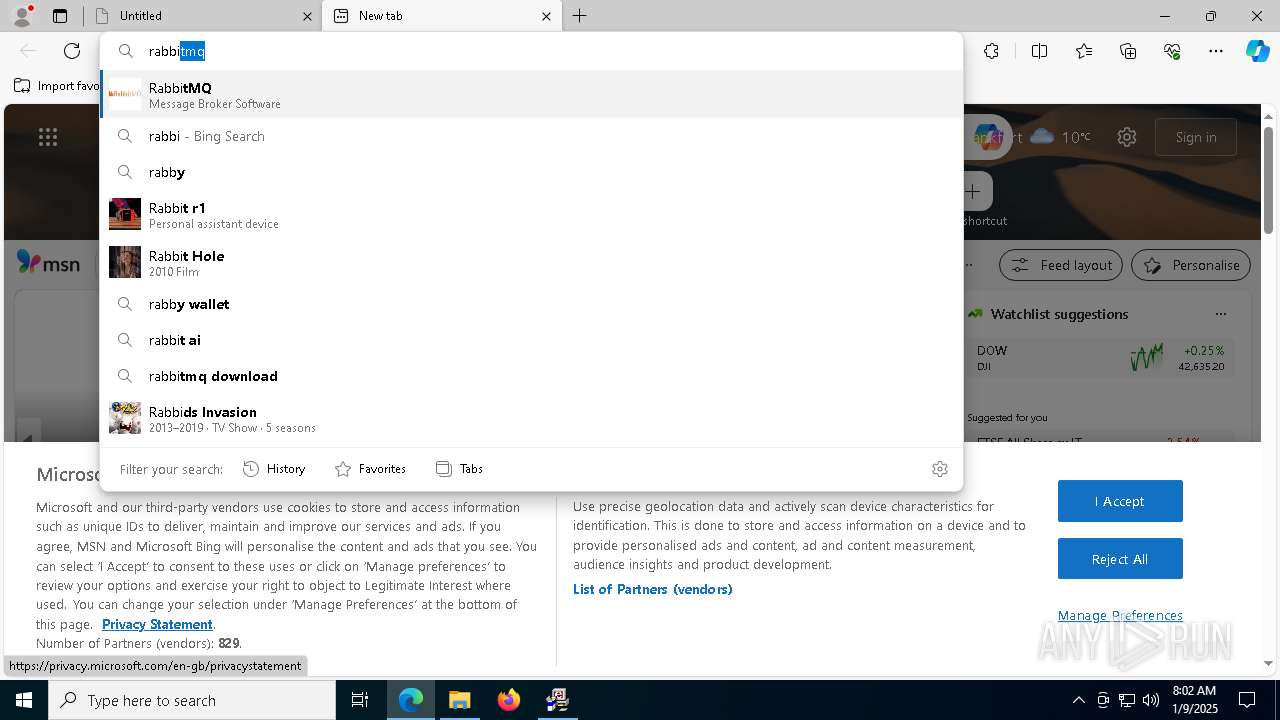Show hidden tray icons chevron
Viewport: 1280px width, 720px height.
coord(1078,700)
